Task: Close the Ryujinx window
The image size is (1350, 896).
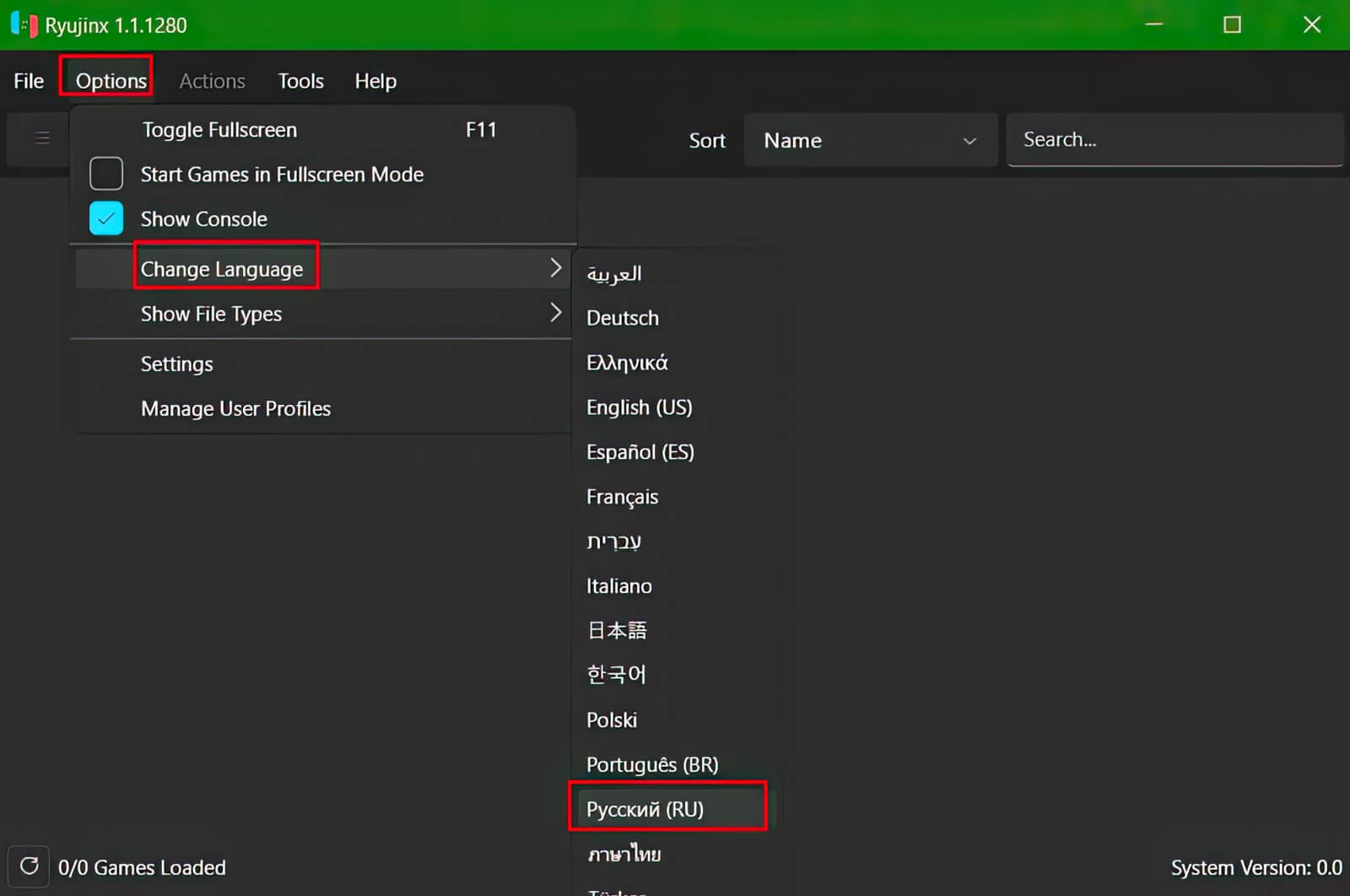Action: [x=1311, y=25]
